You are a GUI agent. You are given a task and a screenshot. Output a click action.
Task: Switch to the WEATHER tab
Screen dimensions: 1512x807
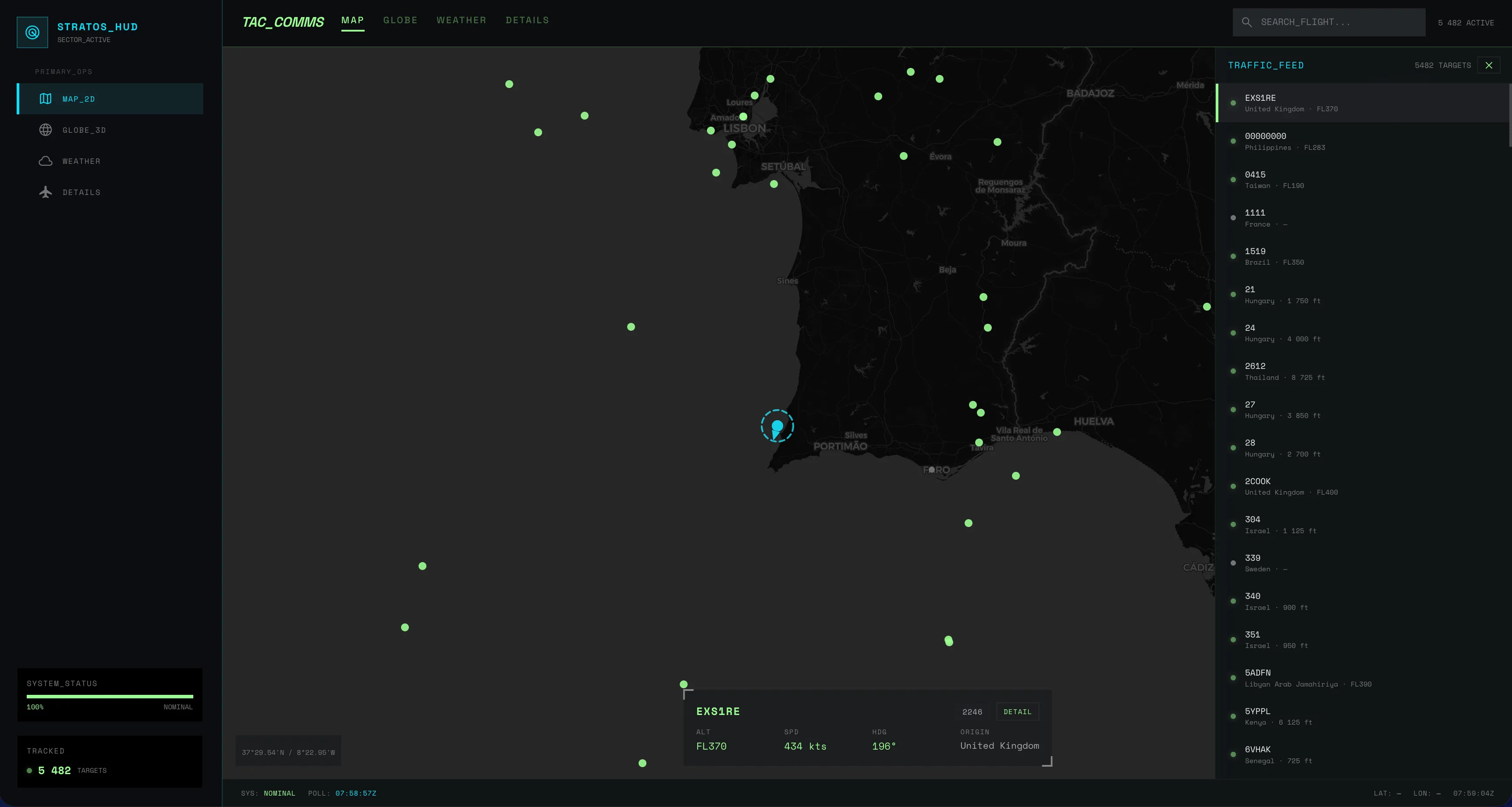pos(461,21)
